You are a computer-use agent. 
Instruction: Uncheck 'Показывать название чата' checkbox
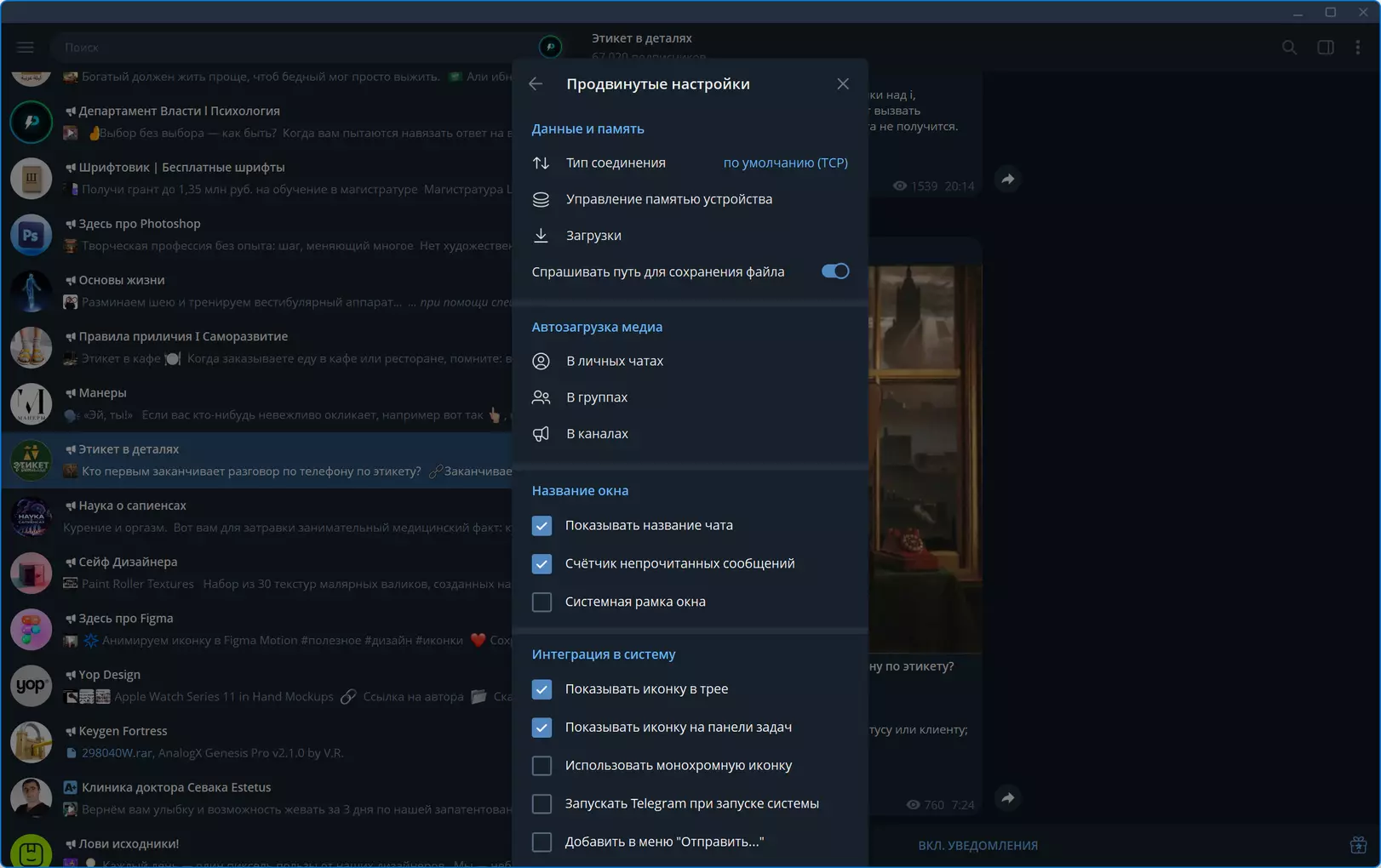(542, 526)
